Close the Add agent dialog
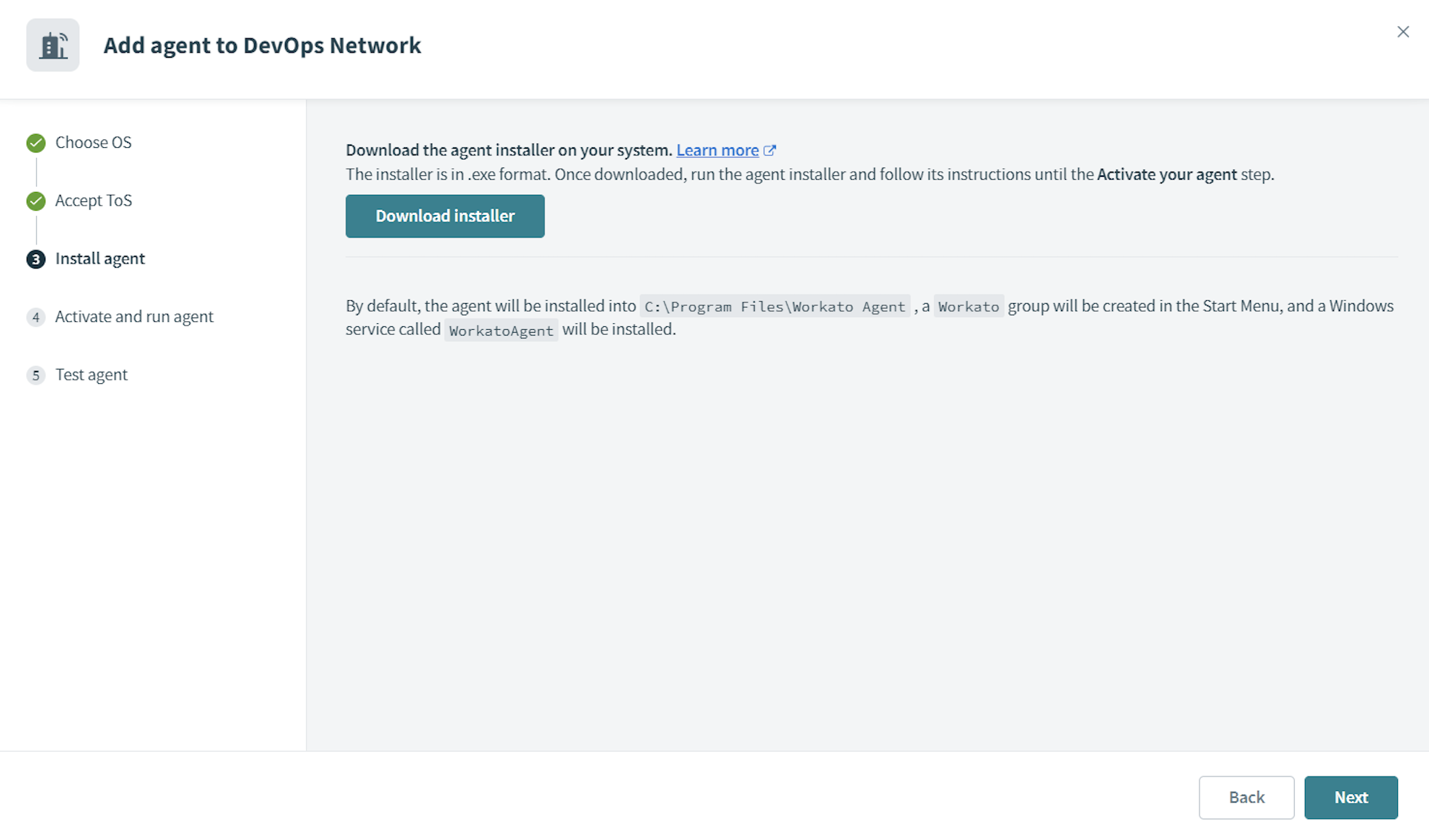 coord(1402,32)
